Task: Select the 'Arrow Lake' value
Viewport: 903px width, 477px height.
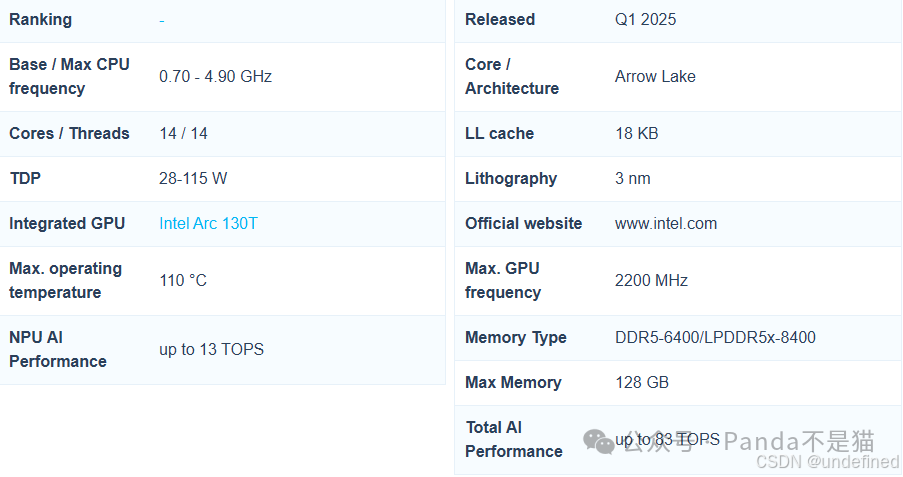Action: pyautogui.click(x=655, y=77)
